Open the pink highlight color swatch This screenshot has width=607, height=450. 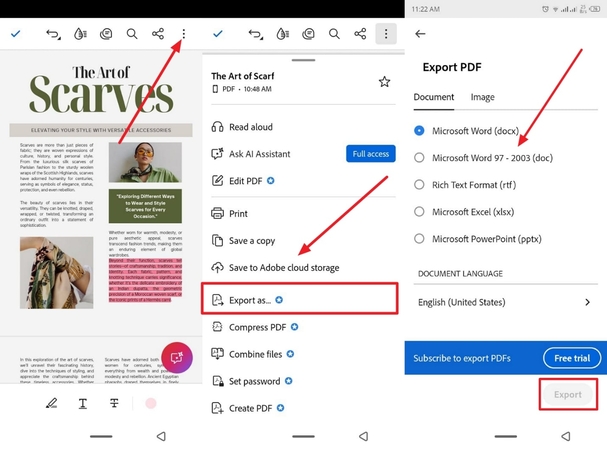click(151, 404)
